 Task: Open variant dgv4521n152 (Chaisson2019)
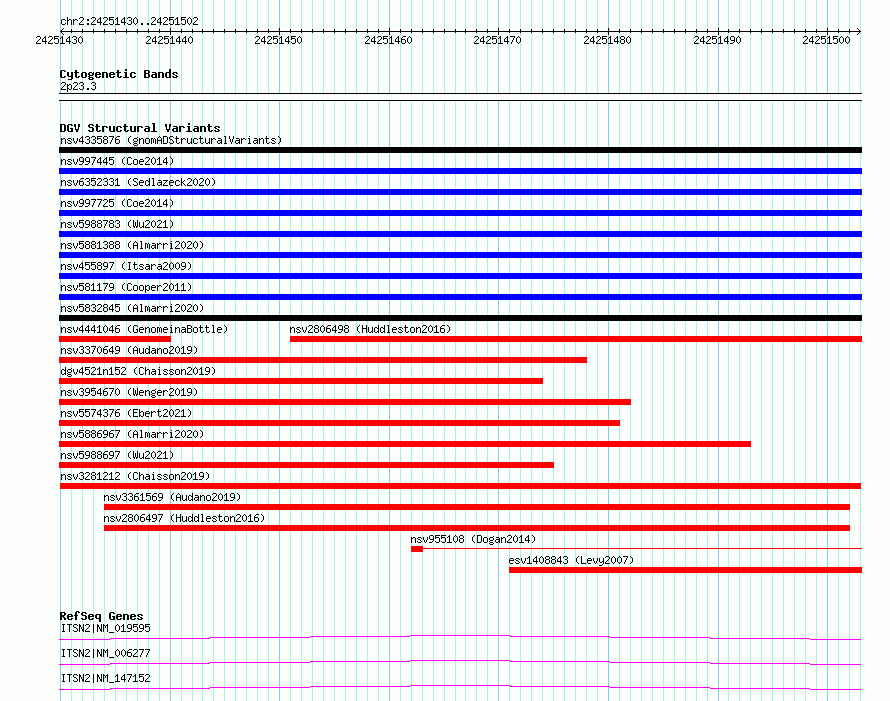[138, 371]
